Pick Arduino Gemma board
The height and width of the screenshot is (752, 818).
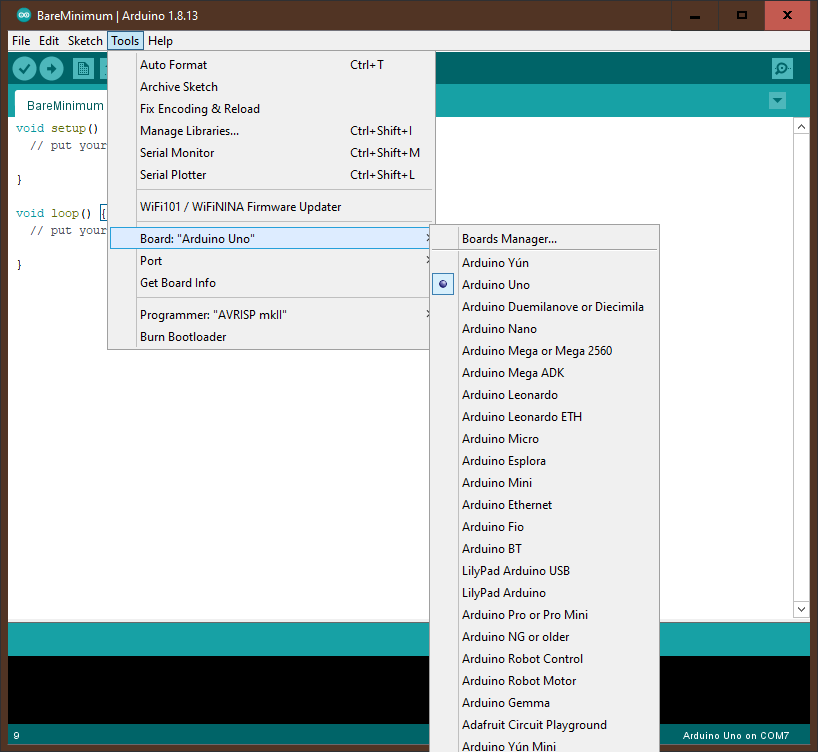click(545, 703)
